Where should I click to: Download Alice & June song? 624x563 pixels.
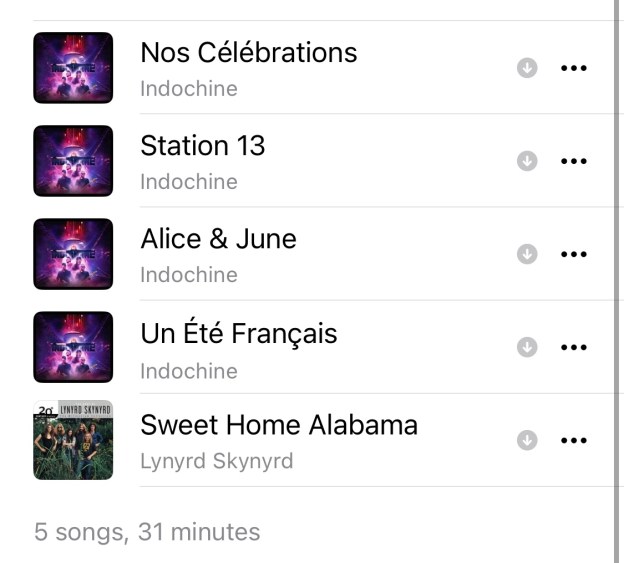click(x=527, y=254)
